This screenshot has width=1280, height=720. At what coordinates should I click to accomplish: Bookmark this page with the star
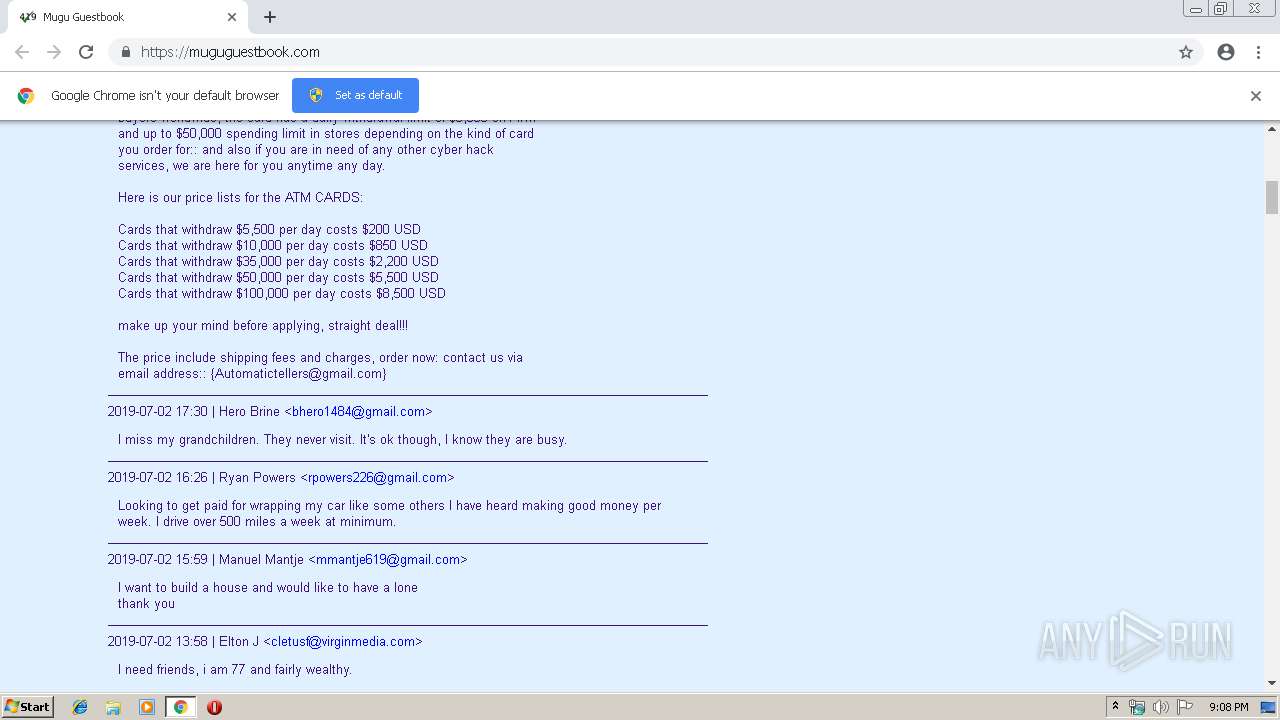click(x=1186, y=52)
